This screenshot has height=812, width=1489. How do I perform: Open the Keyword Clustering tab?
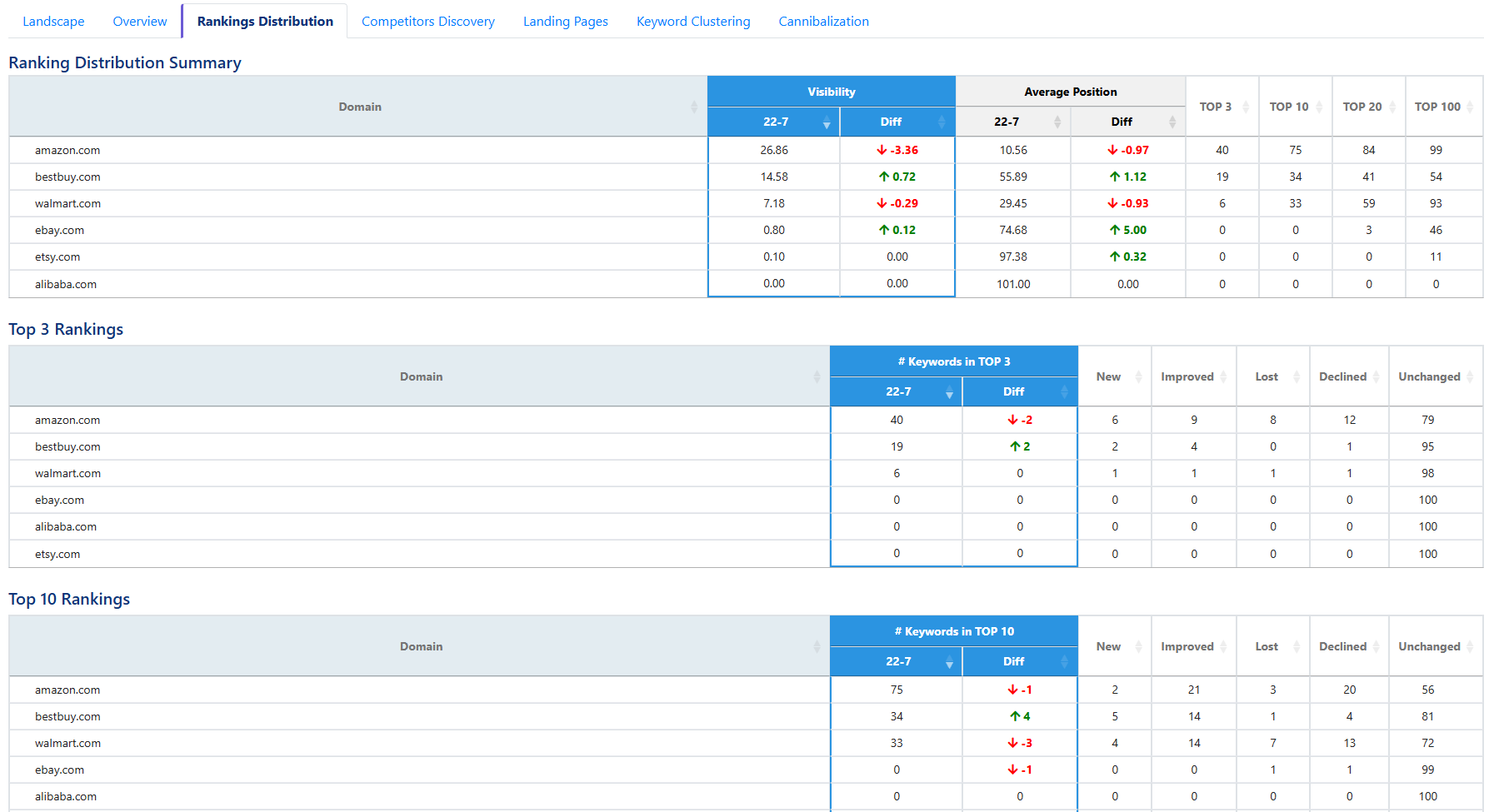pyautogui.click(x=693, y=22)
